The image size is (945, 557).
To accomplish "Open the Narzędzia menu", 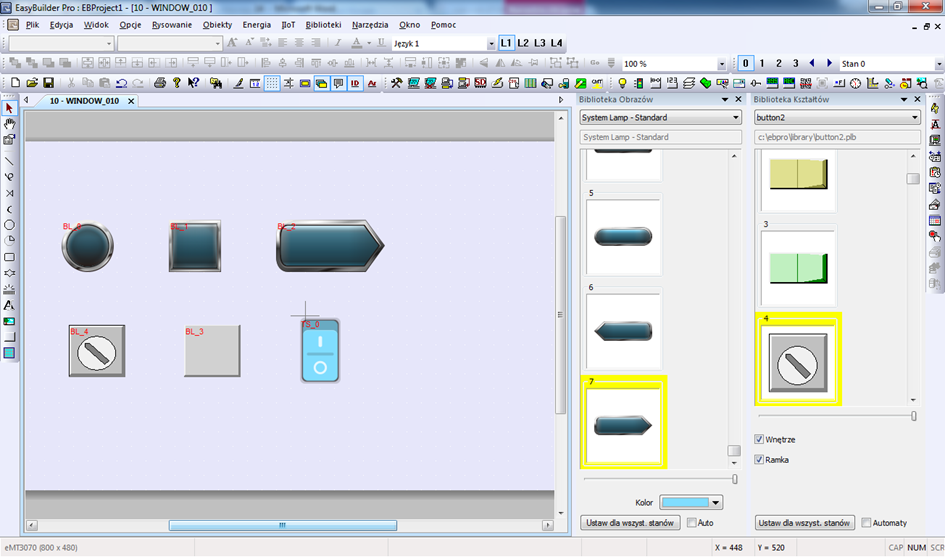I will click(370, 25).
